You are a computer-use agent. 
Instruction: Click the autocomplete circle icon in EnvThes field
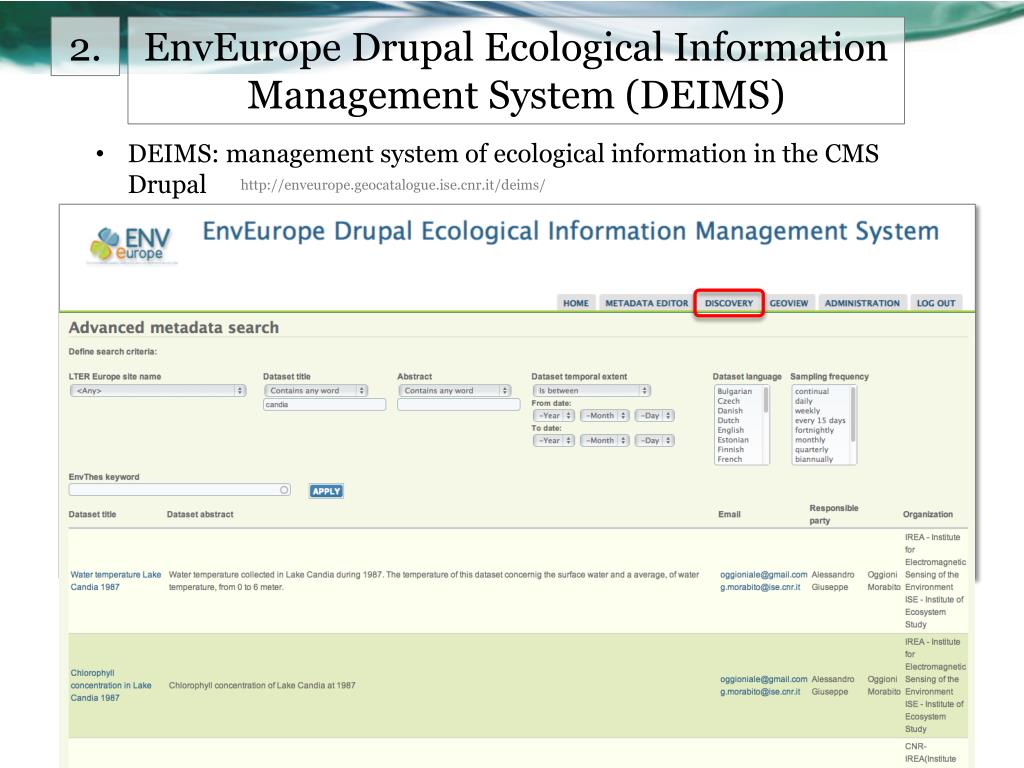click(x=284, y=490)
